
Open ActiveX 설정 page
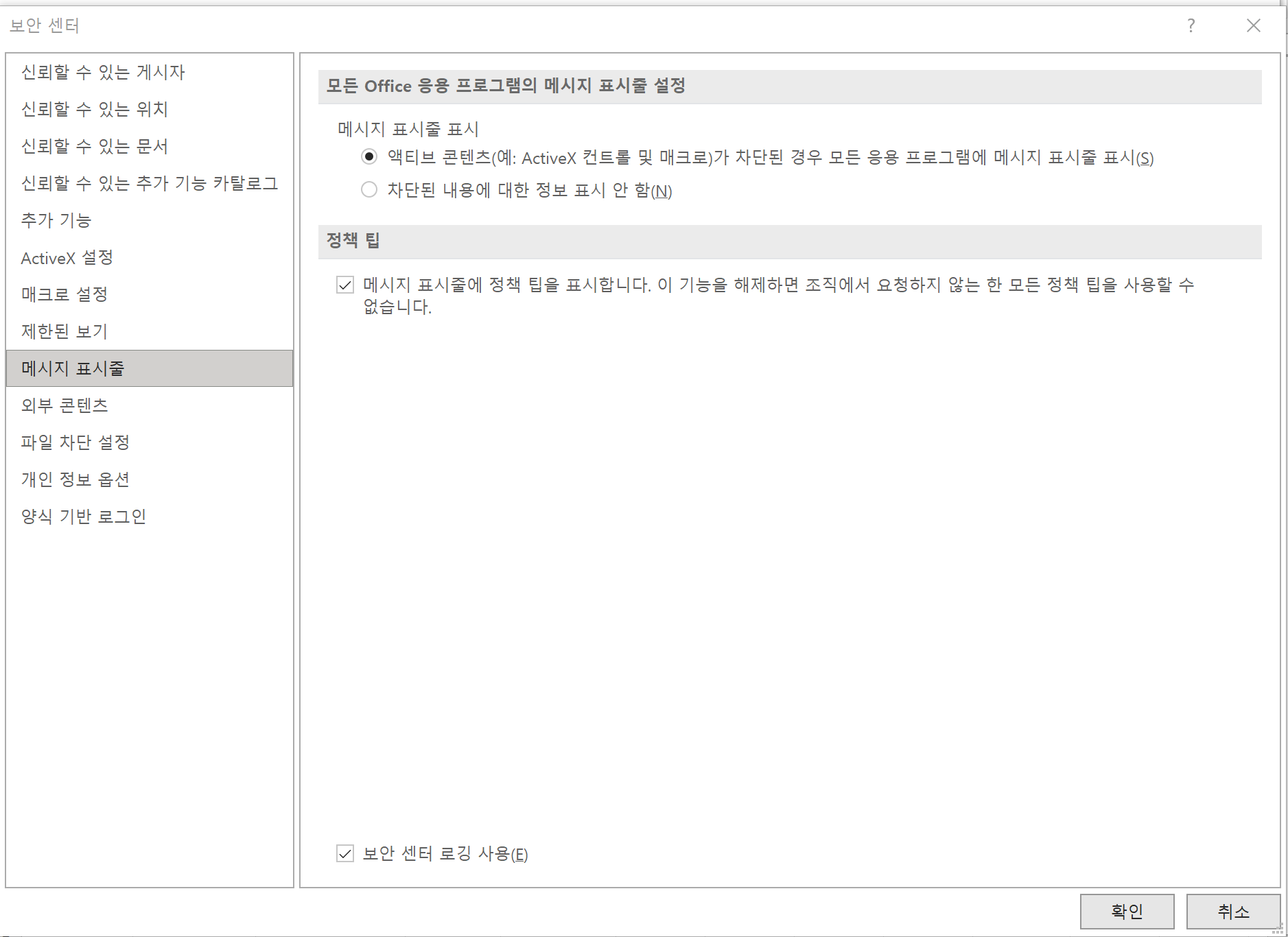[150, 257]
